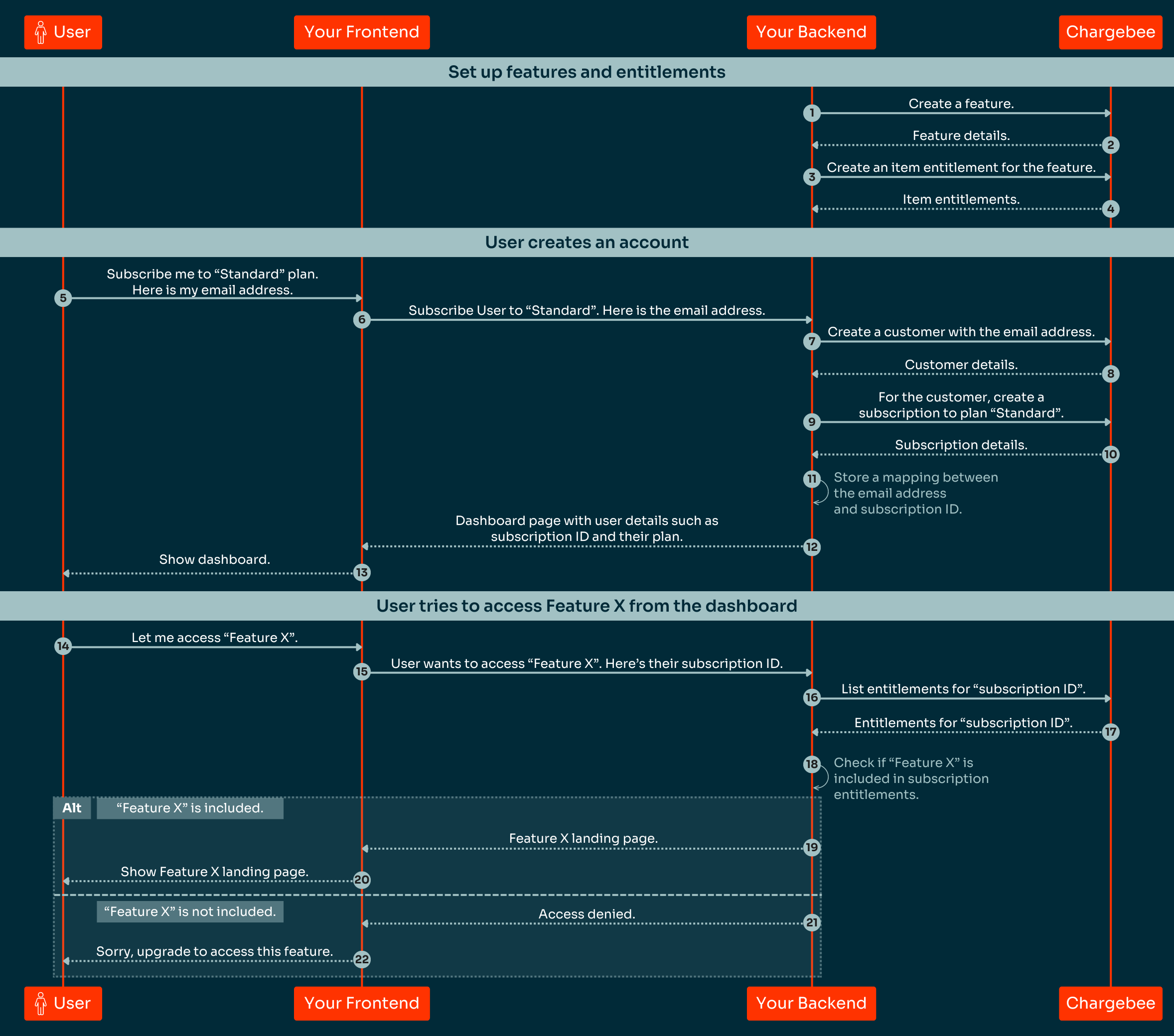The width and height of the screenshot is (1174, 1036).
Task: Click the step 1 circle marker
Action: click(812, 113)
